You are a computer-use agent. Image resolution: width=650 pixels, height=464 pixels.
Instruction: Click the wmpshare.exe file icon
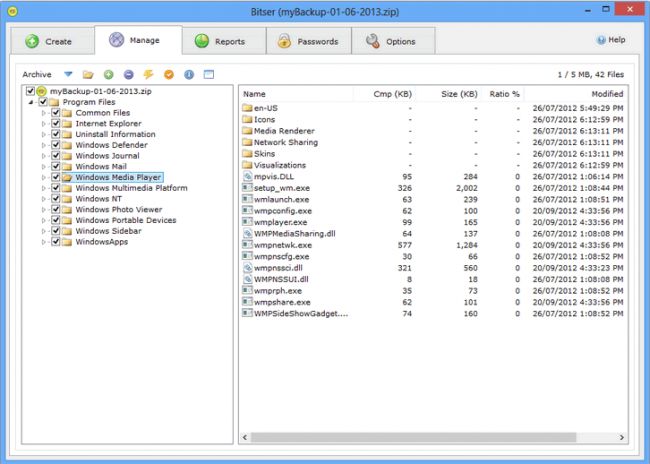click(x=247, y=302)
